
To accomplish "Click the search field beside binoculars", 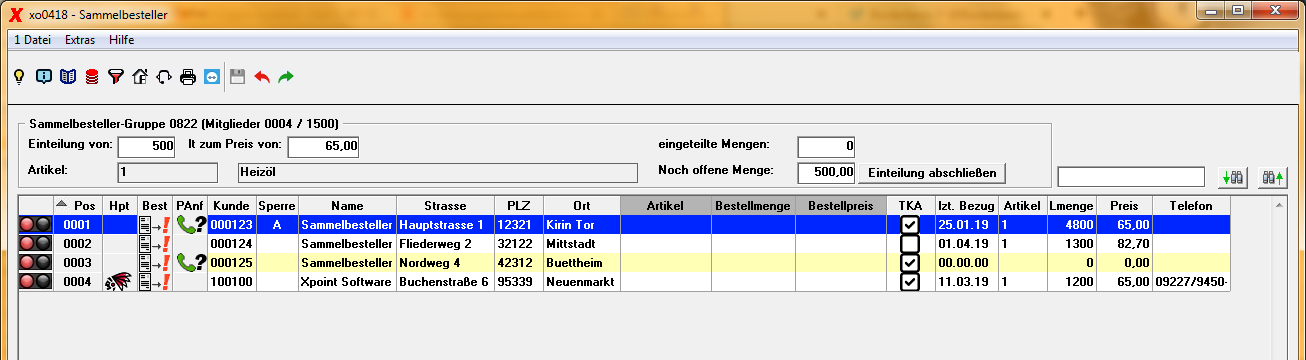I will click(x=1131, y=177).
